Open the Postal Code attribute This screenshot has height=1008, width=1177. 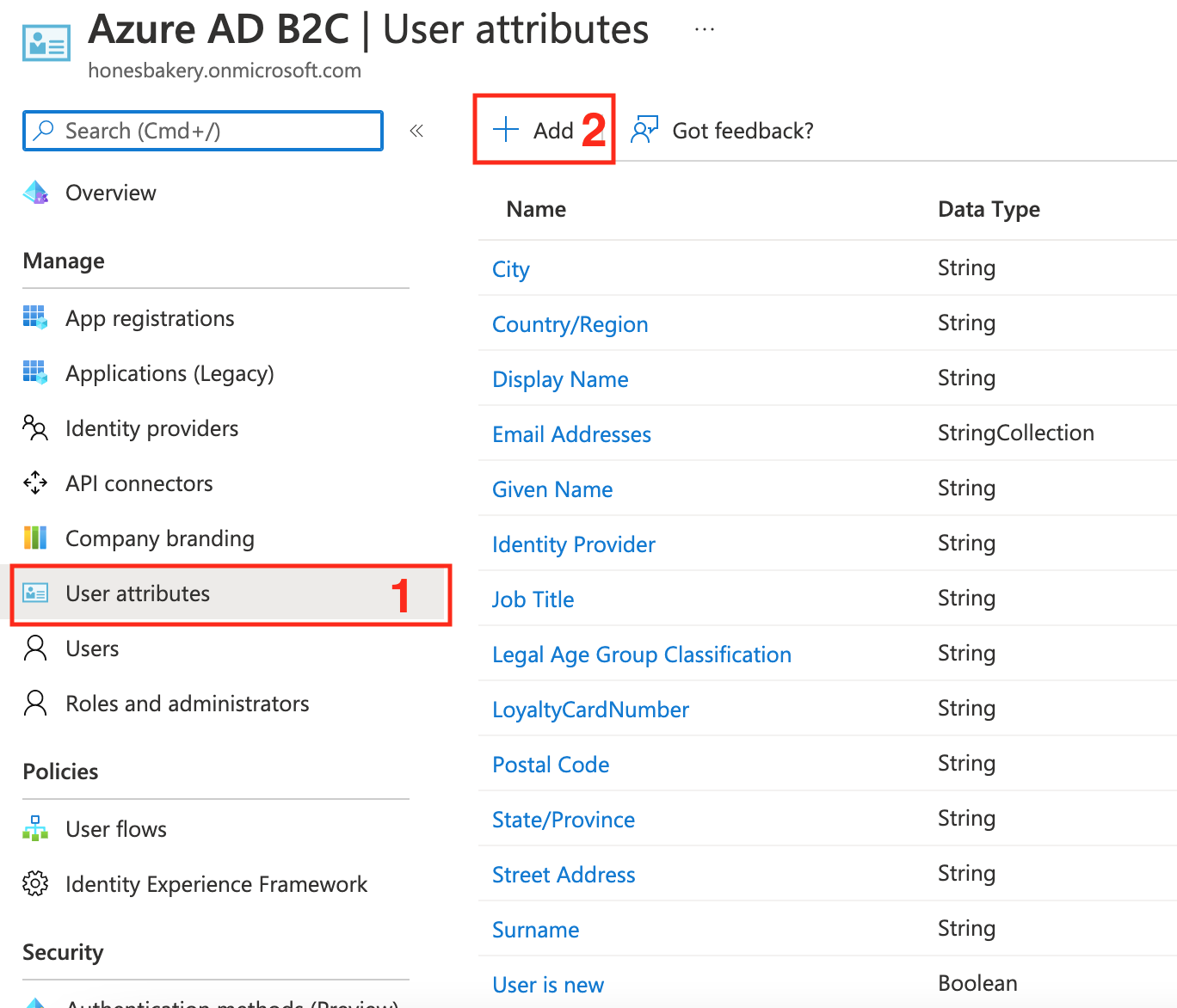[551, 765]
